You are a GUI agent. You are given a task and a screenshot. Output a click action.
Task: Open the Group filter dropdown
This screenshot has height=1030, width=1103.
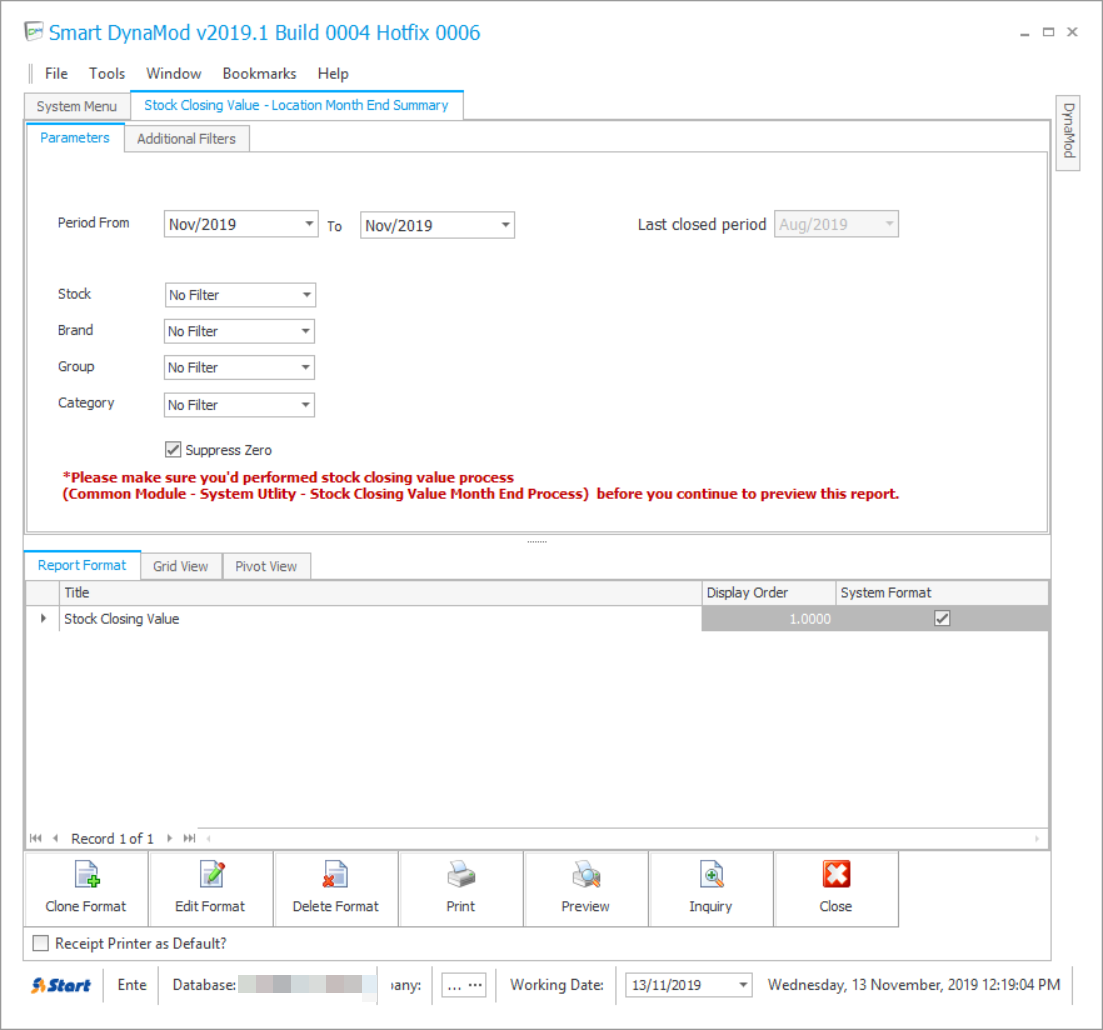pos(305,367)
